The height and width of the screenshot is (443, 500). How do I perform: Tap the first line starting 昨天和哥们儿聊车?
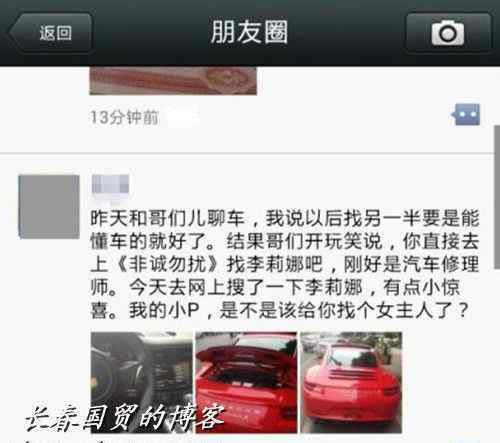(285, 218)
